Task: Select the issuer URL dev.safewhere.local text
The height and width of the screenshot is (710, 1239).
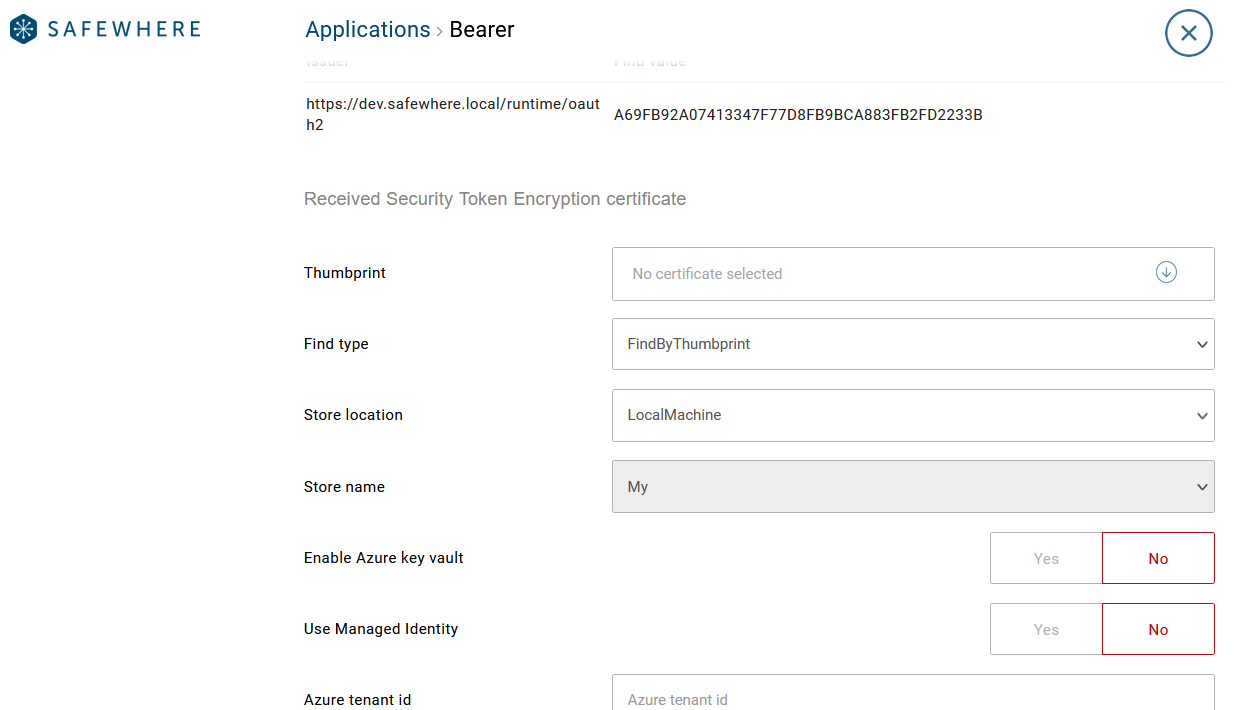Action: pyautogui.click(x=453, y=114)
